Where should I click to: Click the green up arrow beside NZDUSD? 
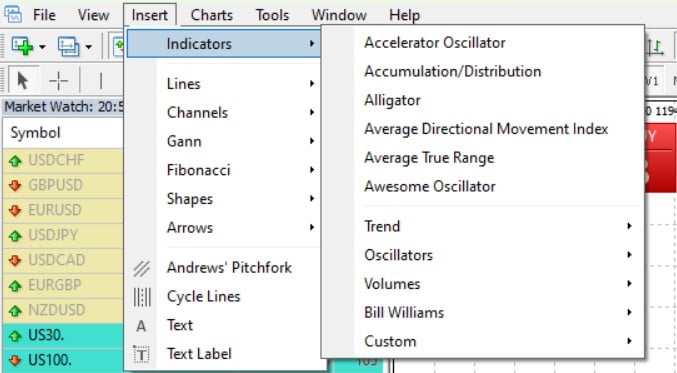pyautogui.click(x=15, y=311)
